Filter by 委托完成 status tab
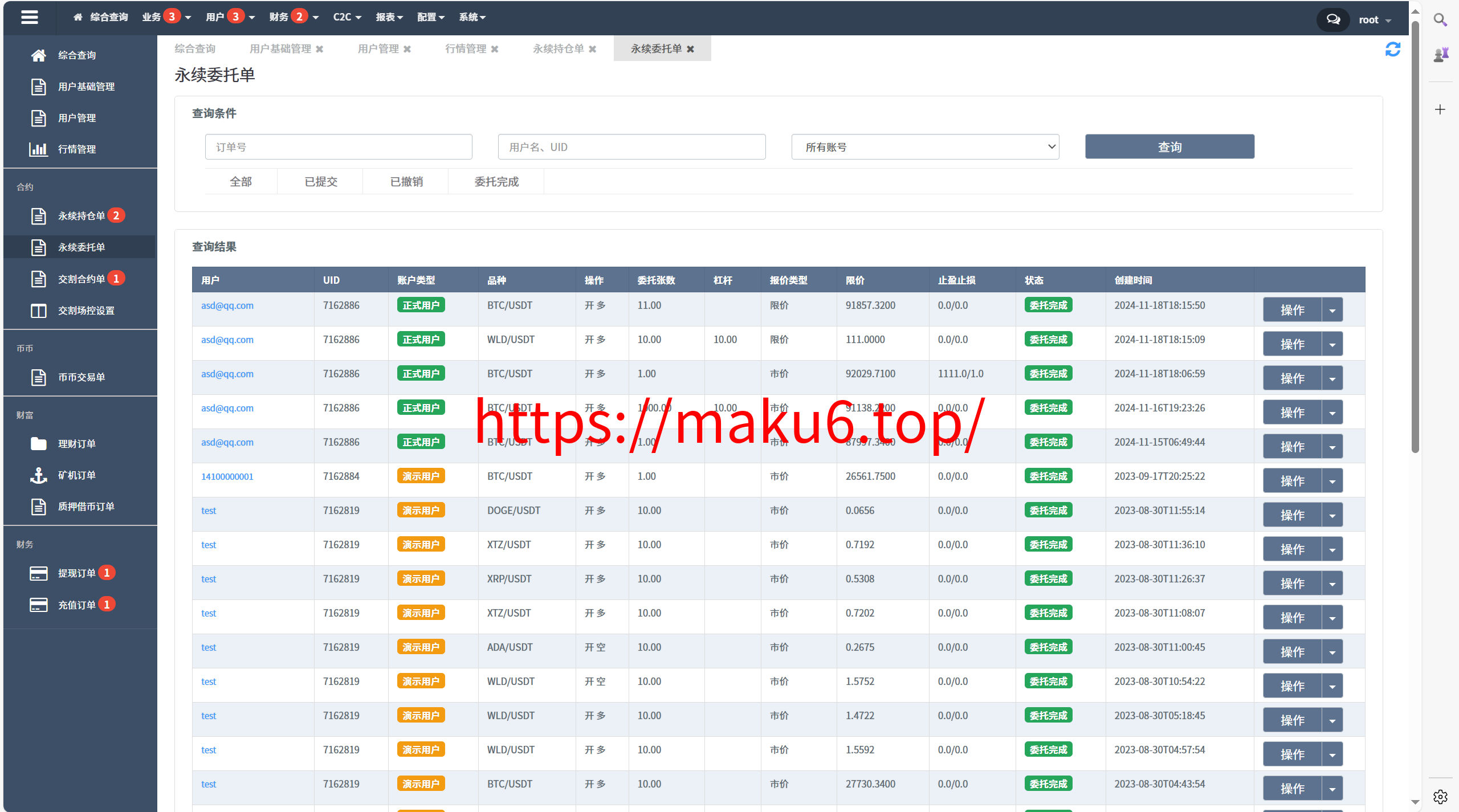Screen dimensions: 1459x812 (496, 182)
